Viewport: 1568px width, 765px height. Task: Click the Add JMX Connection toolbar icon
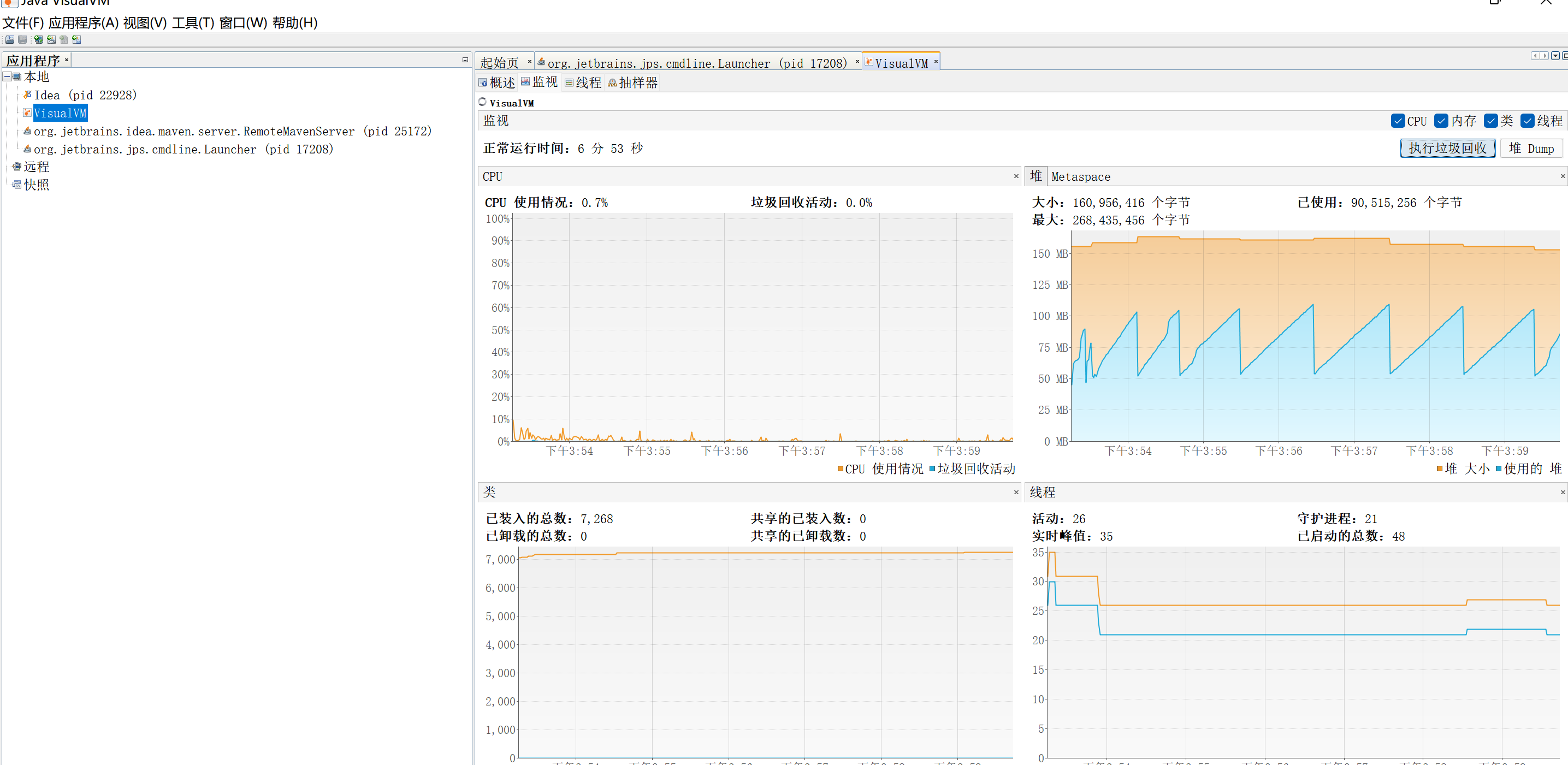pos(51,39)
